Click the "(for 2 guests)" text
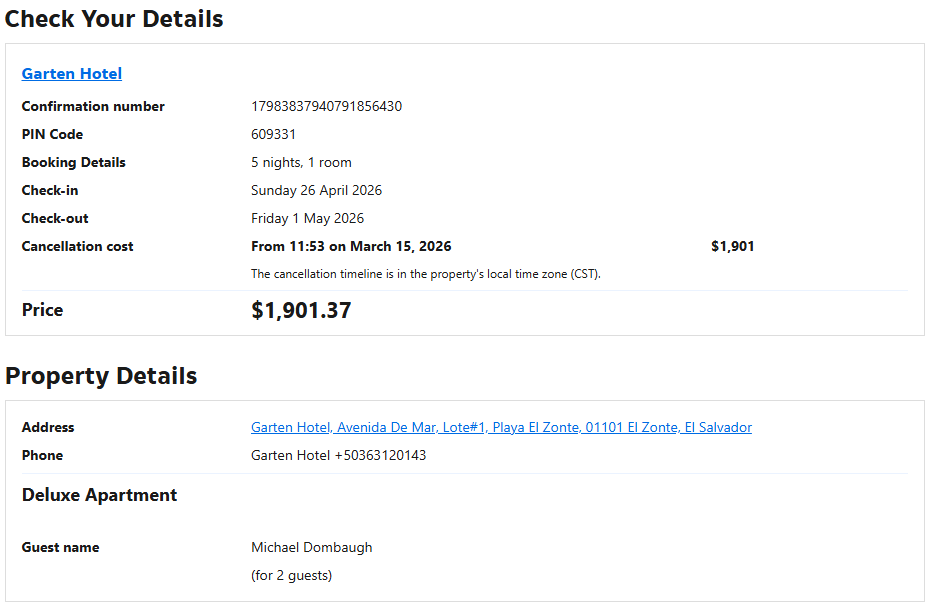Viewport: 928px width, 609px height. pos(291,575)
